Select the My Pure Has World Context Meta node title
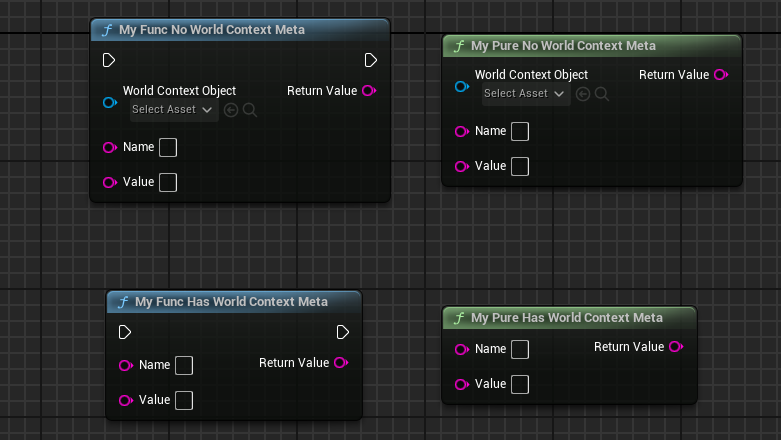This screenshot has height=440, width=781. click(566, 318)
